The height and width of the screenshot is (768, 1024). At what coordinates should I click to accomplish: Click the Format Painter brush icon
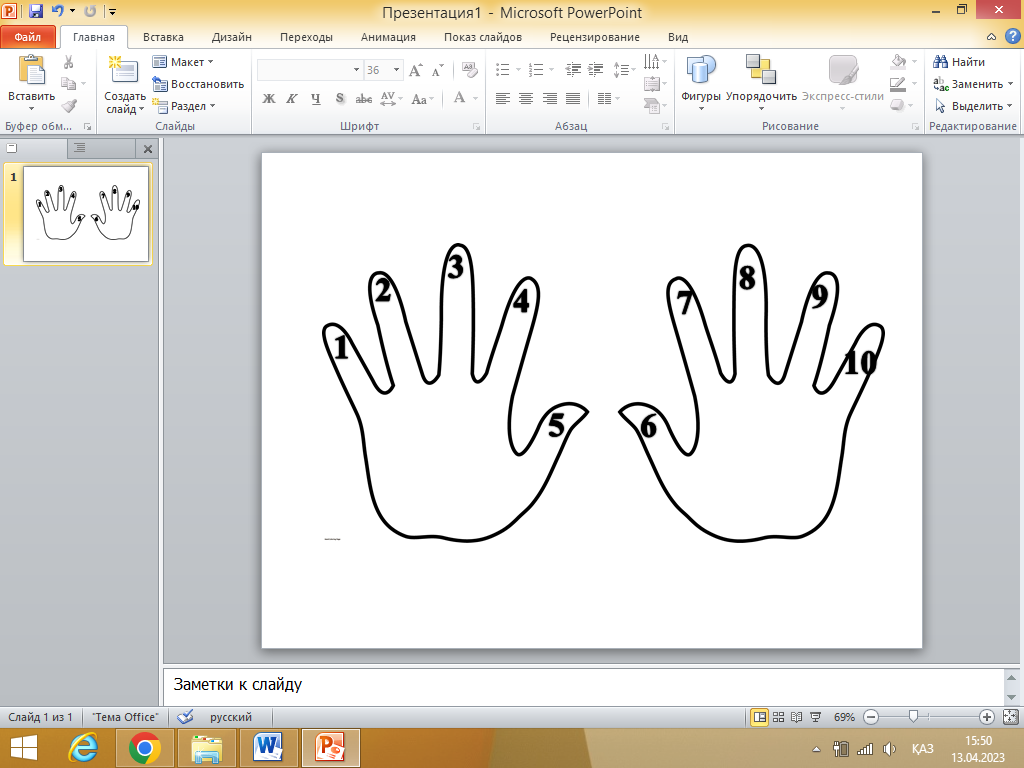68,105
